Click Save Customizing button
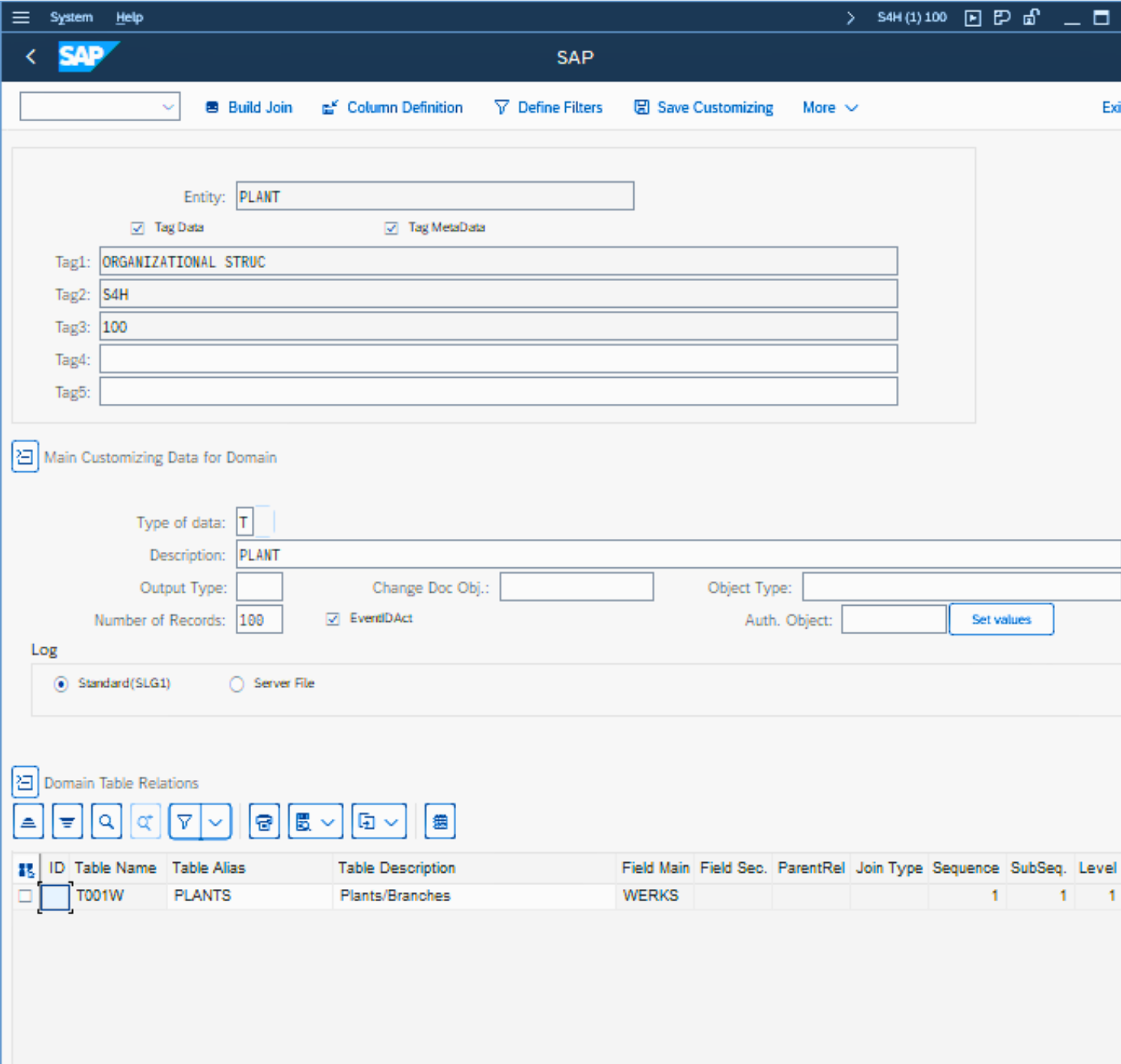This screenshot has height=1064, width=1121. tap(704, 107)
